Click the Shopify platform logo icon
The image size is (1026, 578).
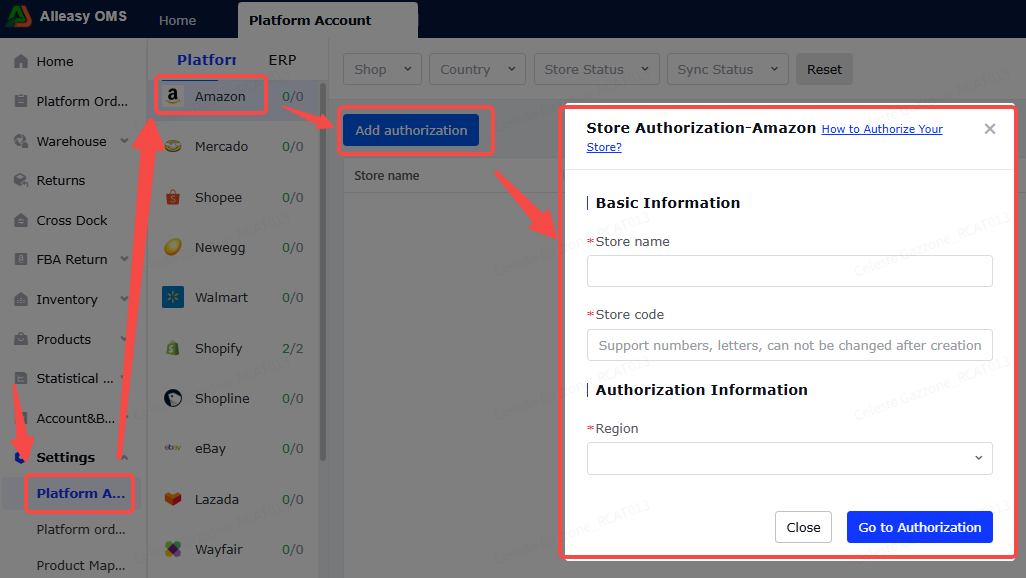(x=173, y=348)
